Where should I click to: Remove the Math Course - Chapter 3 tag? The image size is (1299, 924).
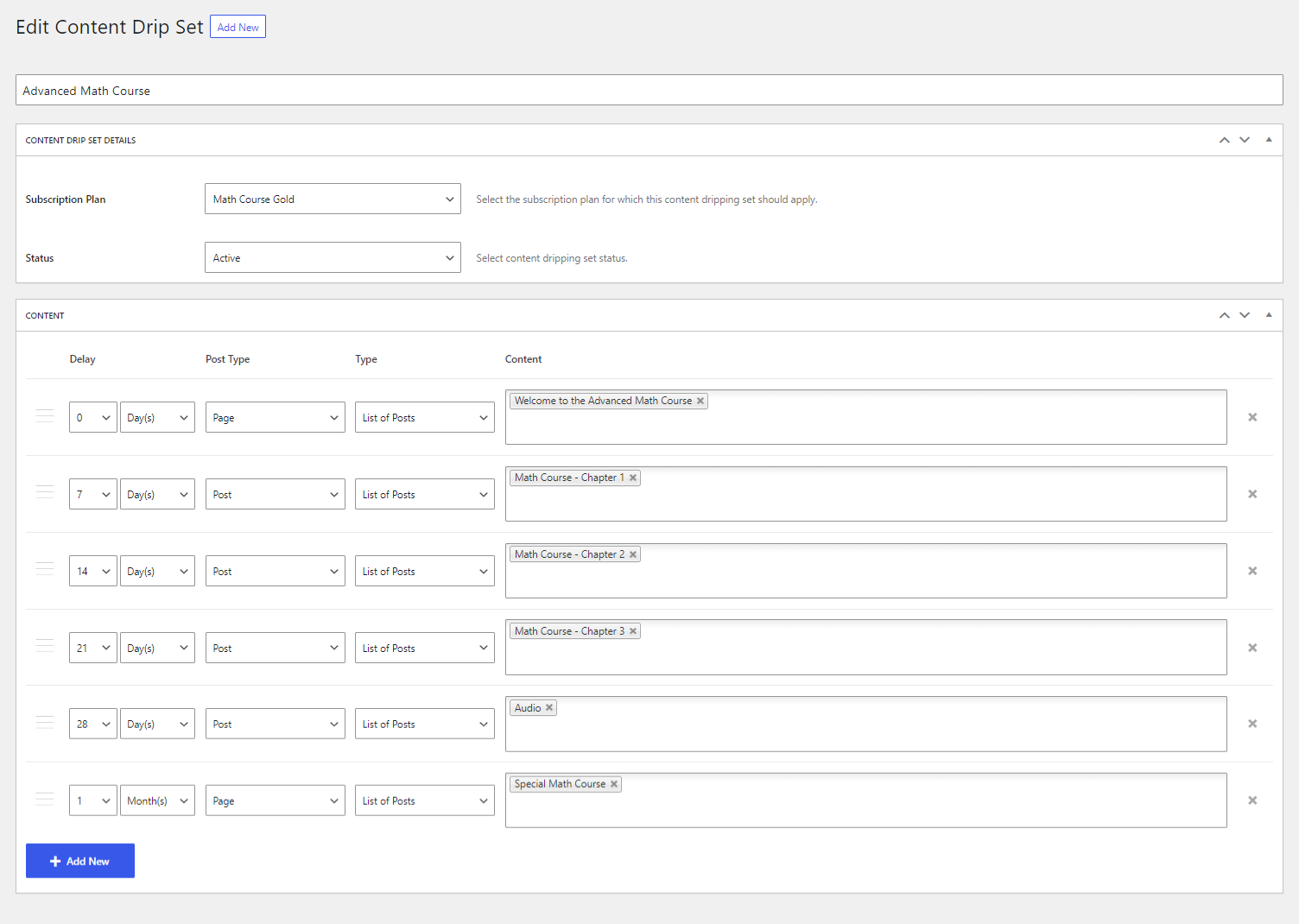coord(633,631)
